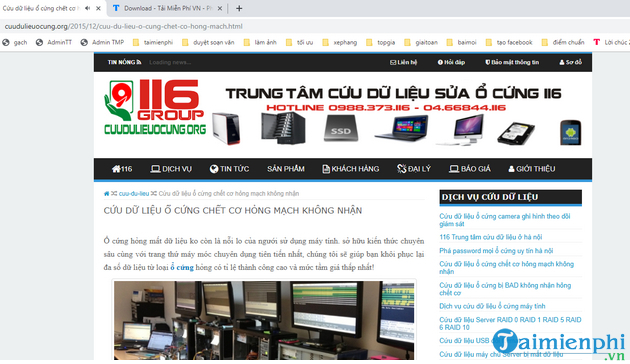Open link Phá password mọi ổ cứng uy tín

[496, 251]
